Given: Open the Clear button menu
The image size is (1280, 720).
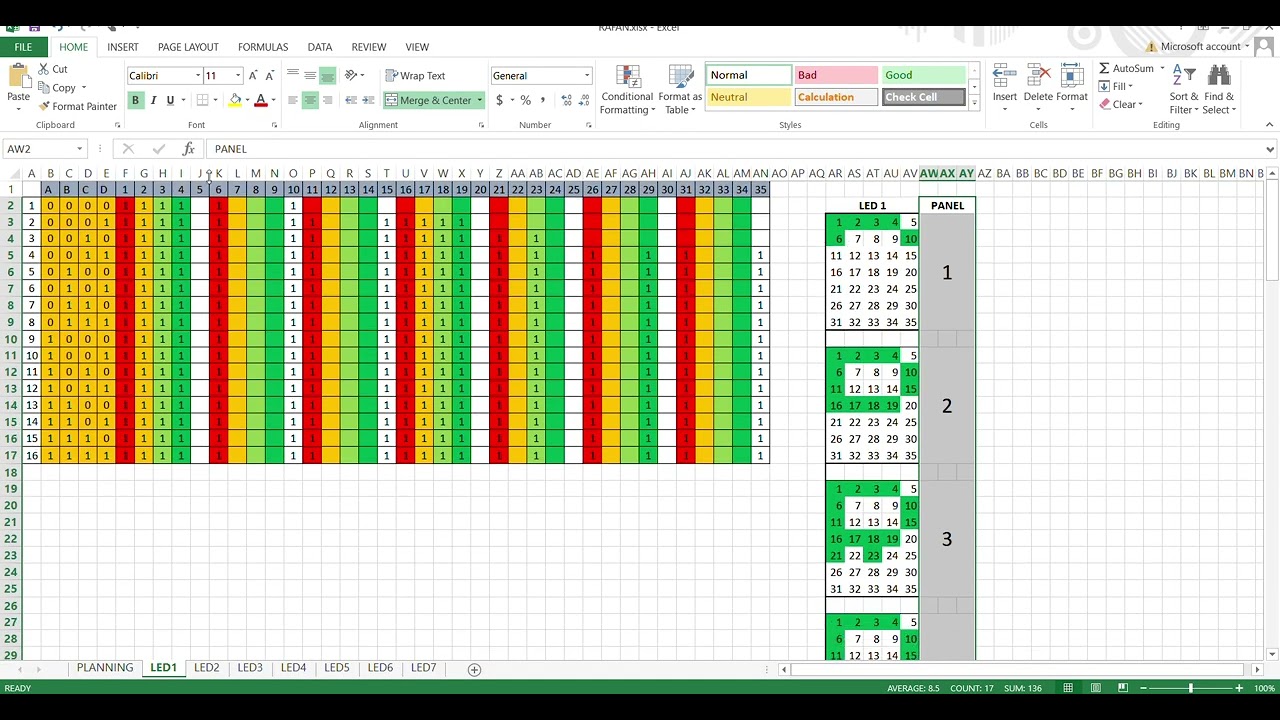Looking at the screenshot, I should click(1120, 104).
